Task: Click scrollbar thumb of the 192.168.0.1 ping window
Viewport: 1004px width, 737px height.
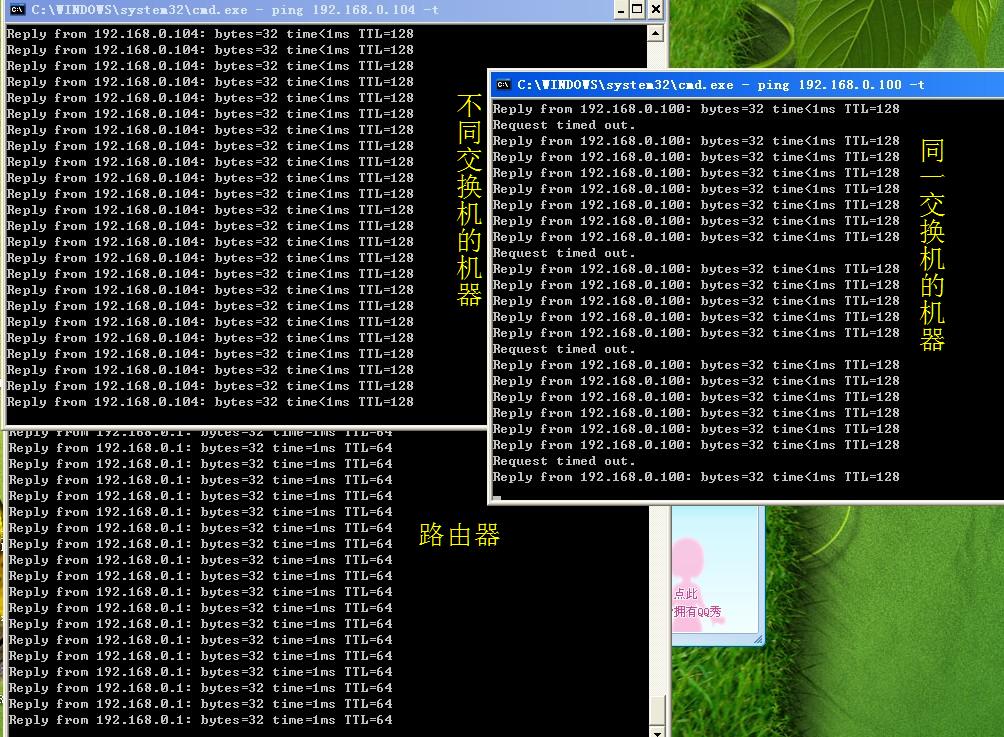Action: click(x=656, y=709)
